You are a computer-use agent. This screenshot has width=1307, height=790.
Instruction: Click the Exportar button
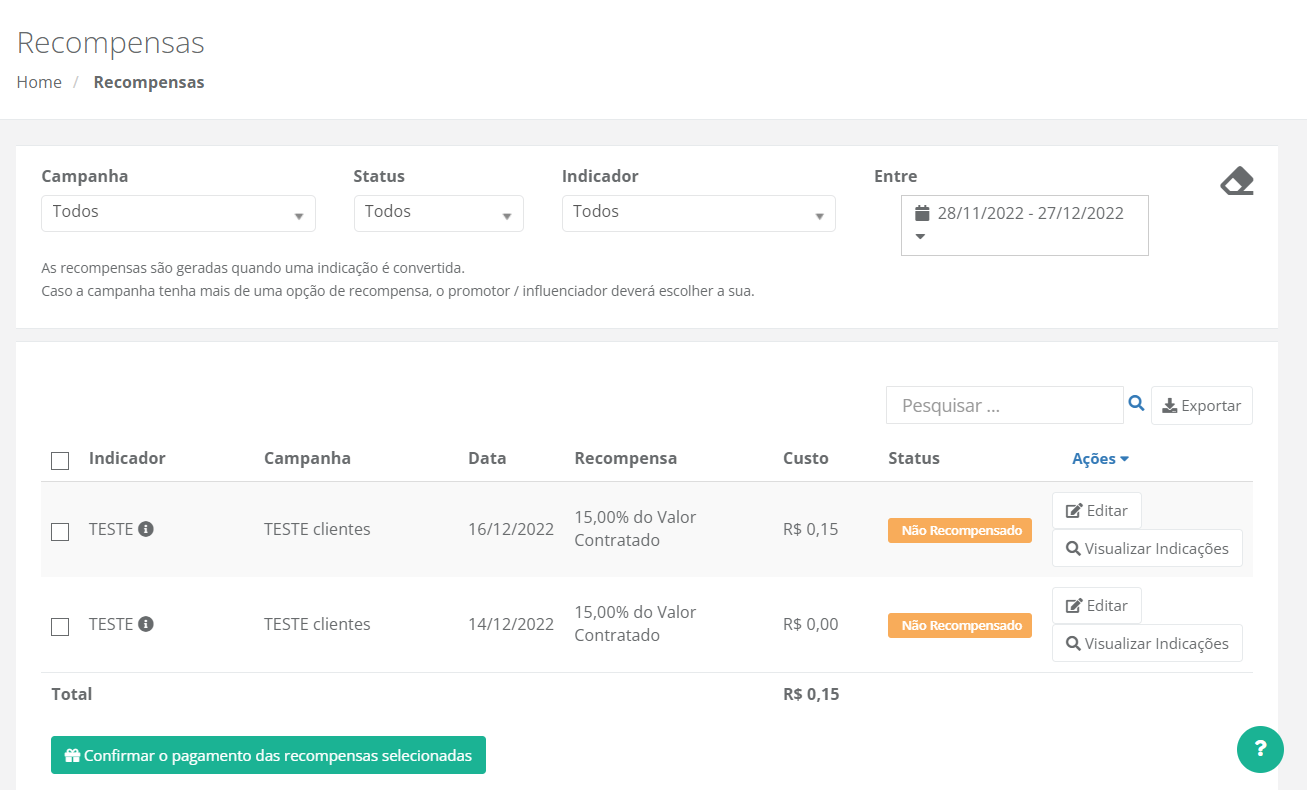pos(1201,405)
